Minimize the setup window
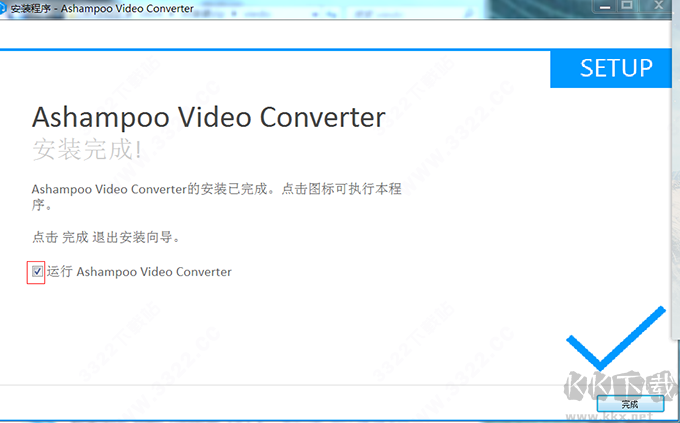This screenshot has width=680, height=423. point(605,7)
